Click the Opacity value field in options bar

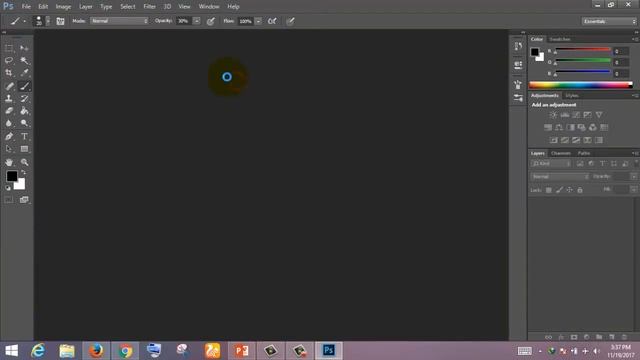pos(184,21)
